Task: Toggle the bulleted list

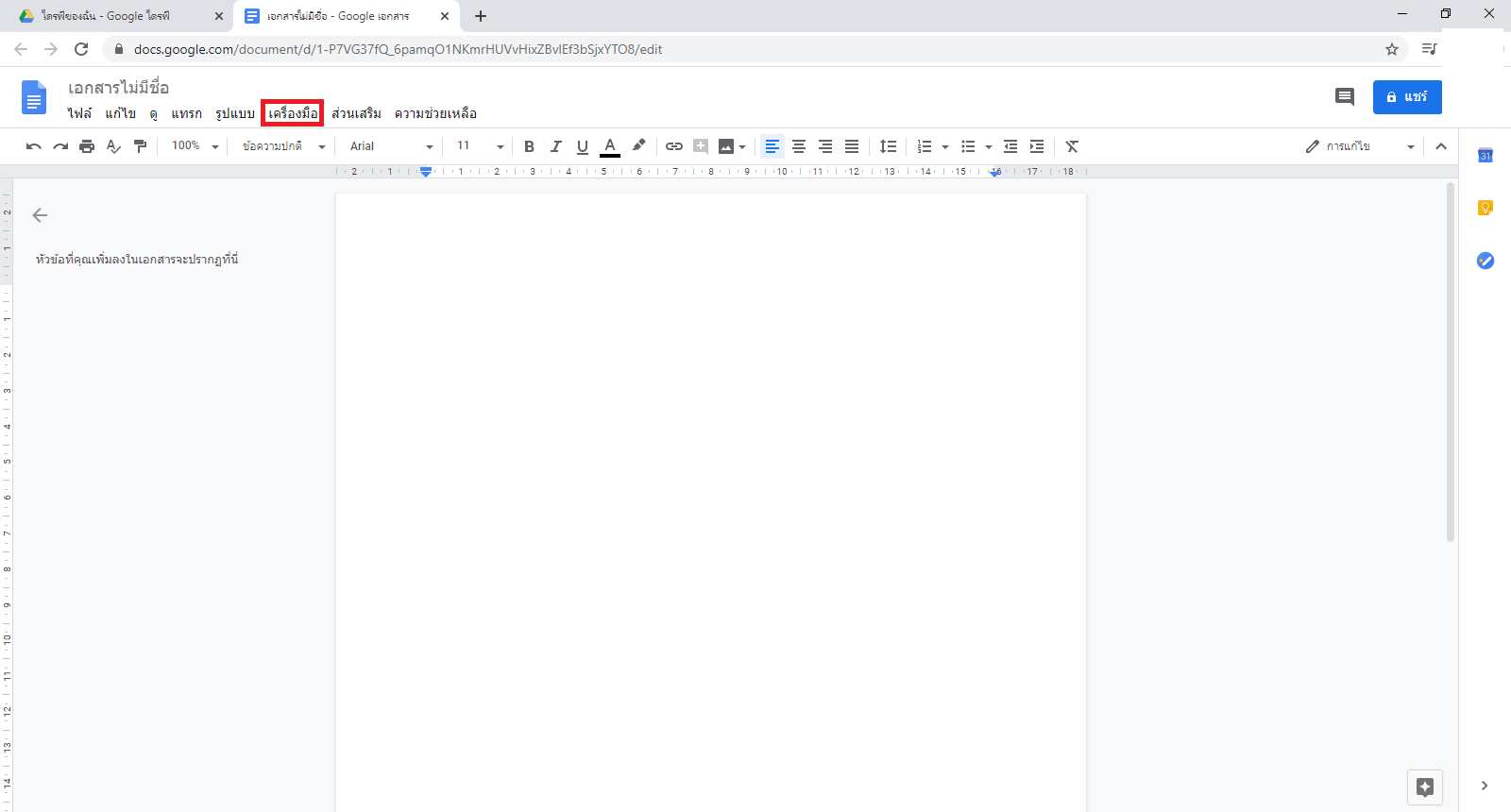Action: tap(968, 146)
